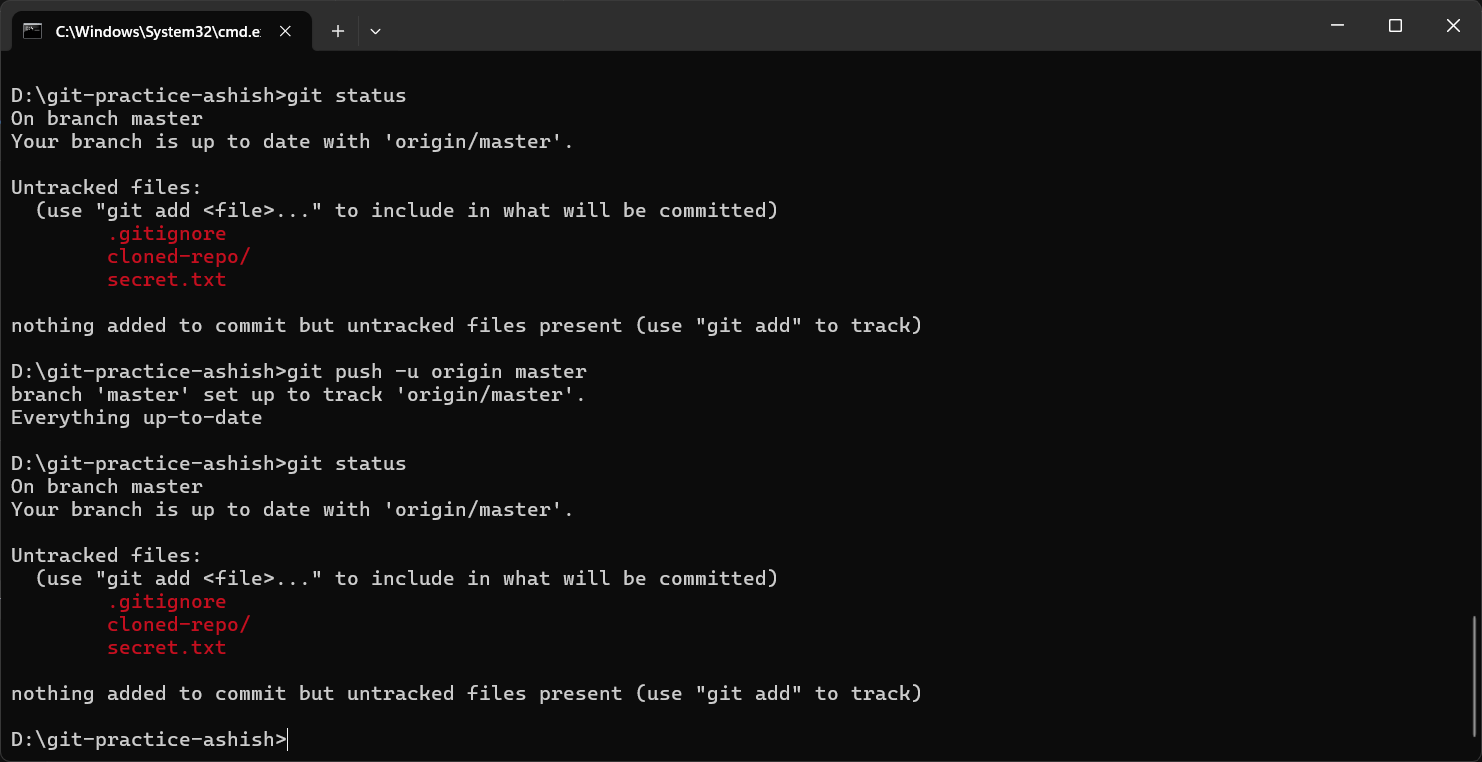Click the cloned-repo/ red directory text
Image resolution: width=1482 pixels, height=762 pixels.
click(x=178, y=256)
